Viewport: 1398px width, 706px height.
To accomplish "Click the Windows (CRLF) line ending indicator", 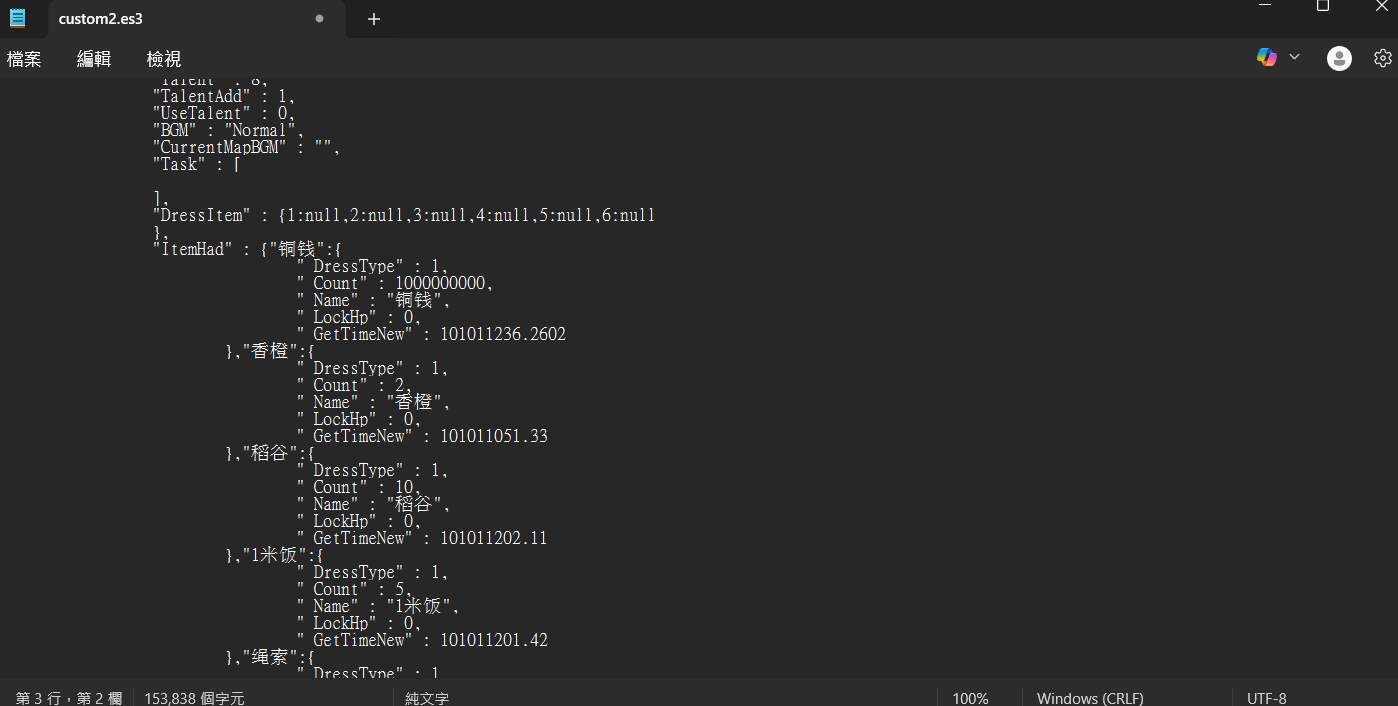I will pyautogui.click(x=1090, y=698).
